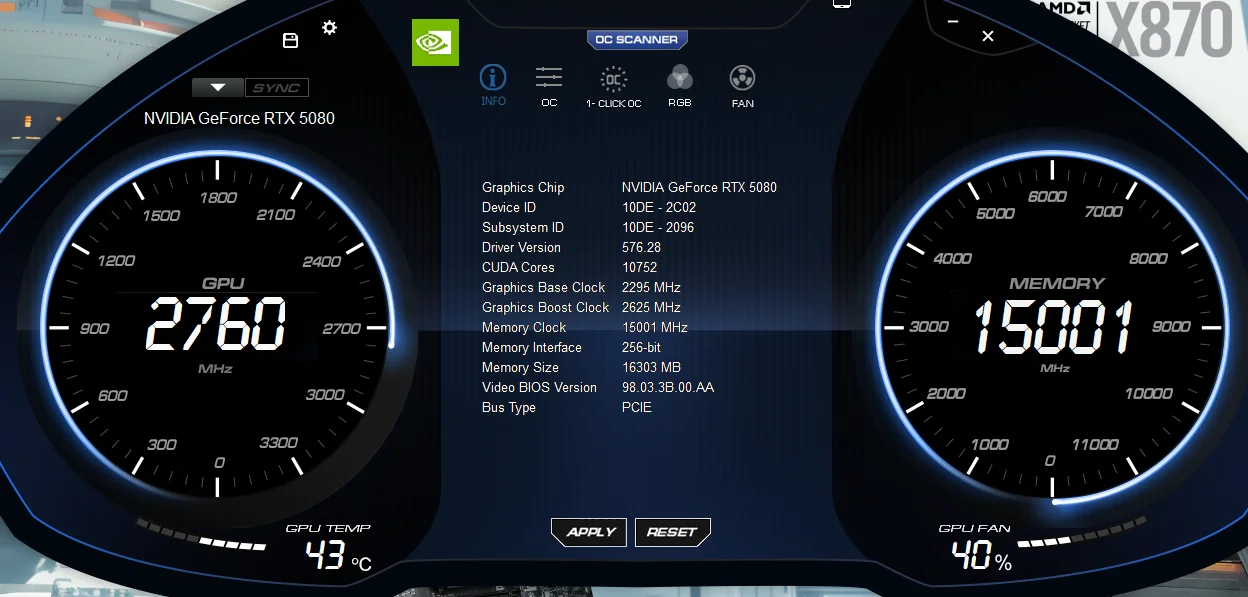
Task: Click the Bus Type PCIE value
Action: [637, 407]
